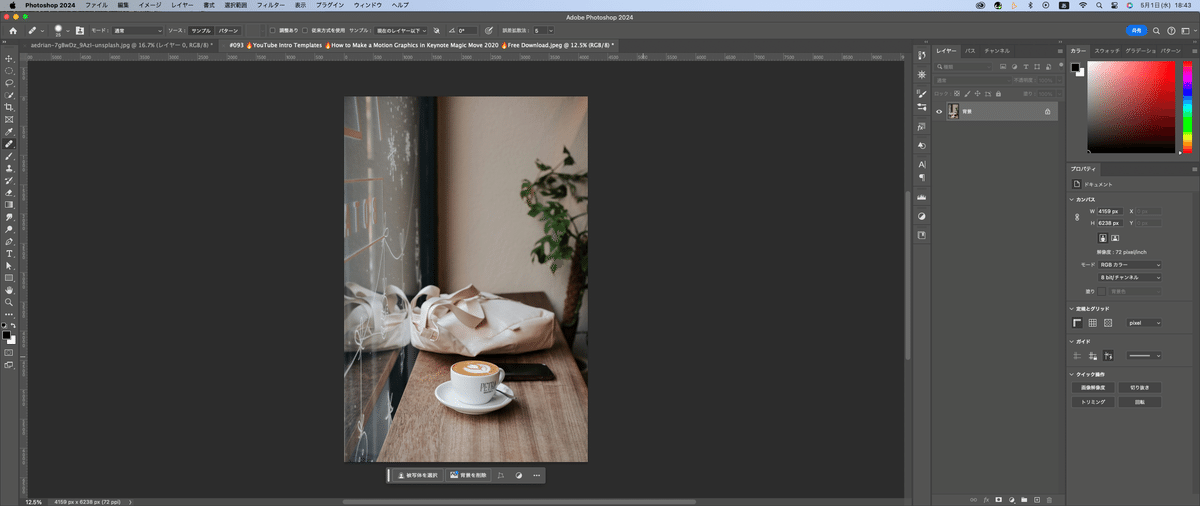Select the Crop tool
This screenshot has height=506, width=1200.
[9, 107]
